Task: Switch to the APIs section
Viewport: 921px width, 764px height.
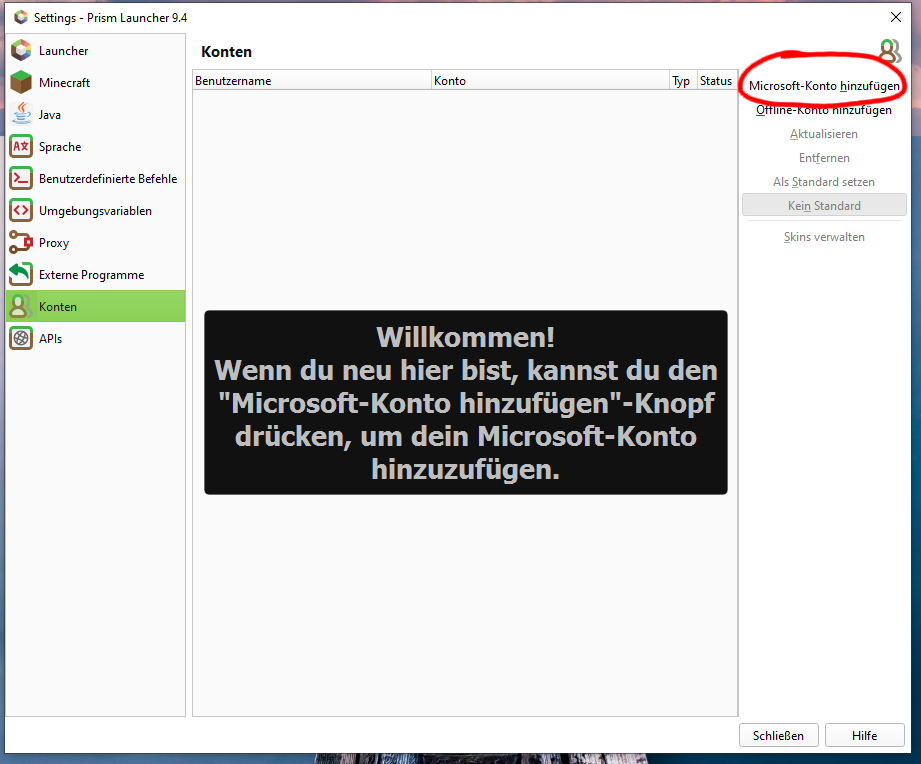Action: coord(53,338)
